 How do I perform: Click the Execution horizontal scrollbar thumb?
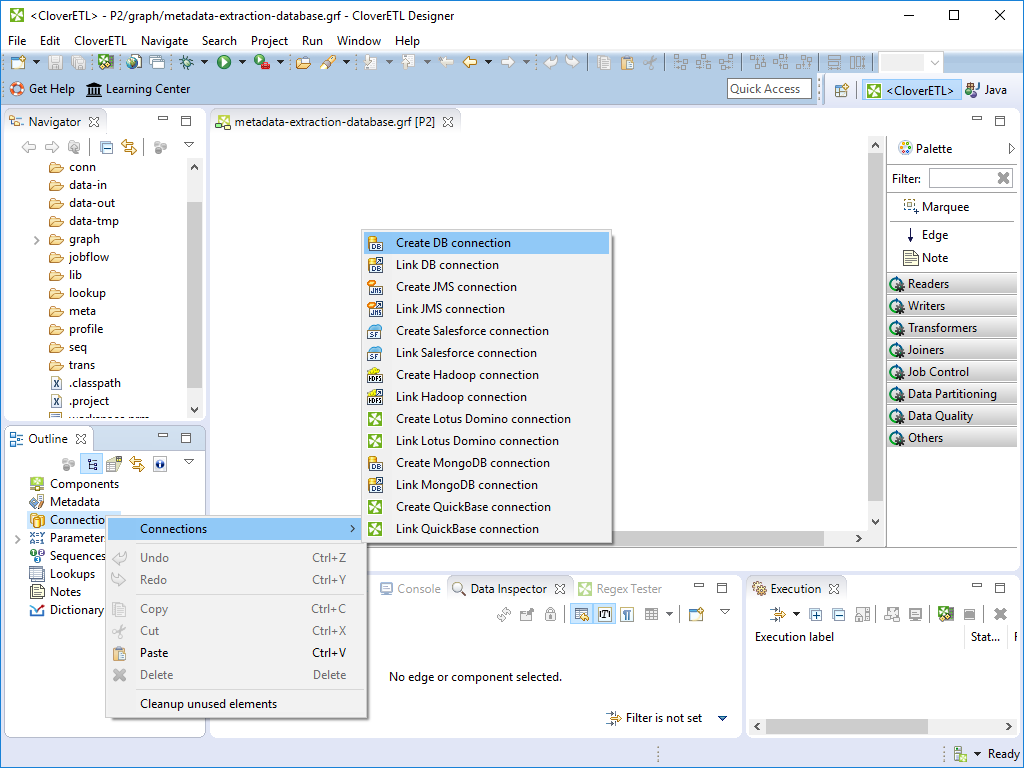(846, 726)
